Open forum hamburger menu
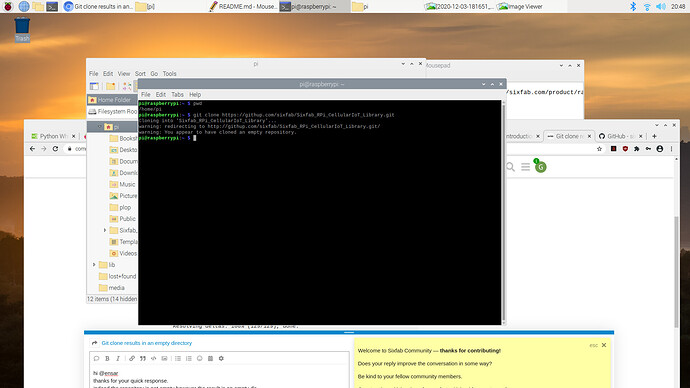Viewport: 690px width, 388px height. pos(525,167)
